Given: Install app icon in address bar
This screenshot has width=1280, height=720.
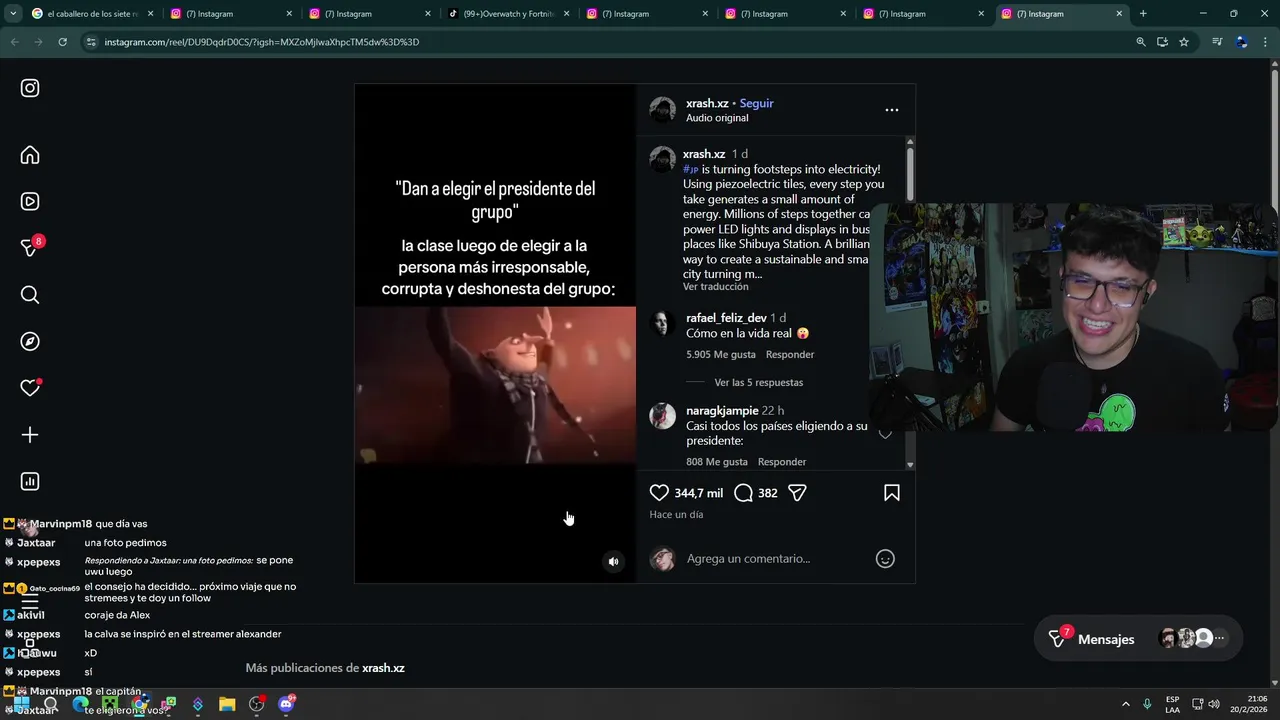Looking at the screenshot, I should pyautogui.click(x=1162, y=42).
